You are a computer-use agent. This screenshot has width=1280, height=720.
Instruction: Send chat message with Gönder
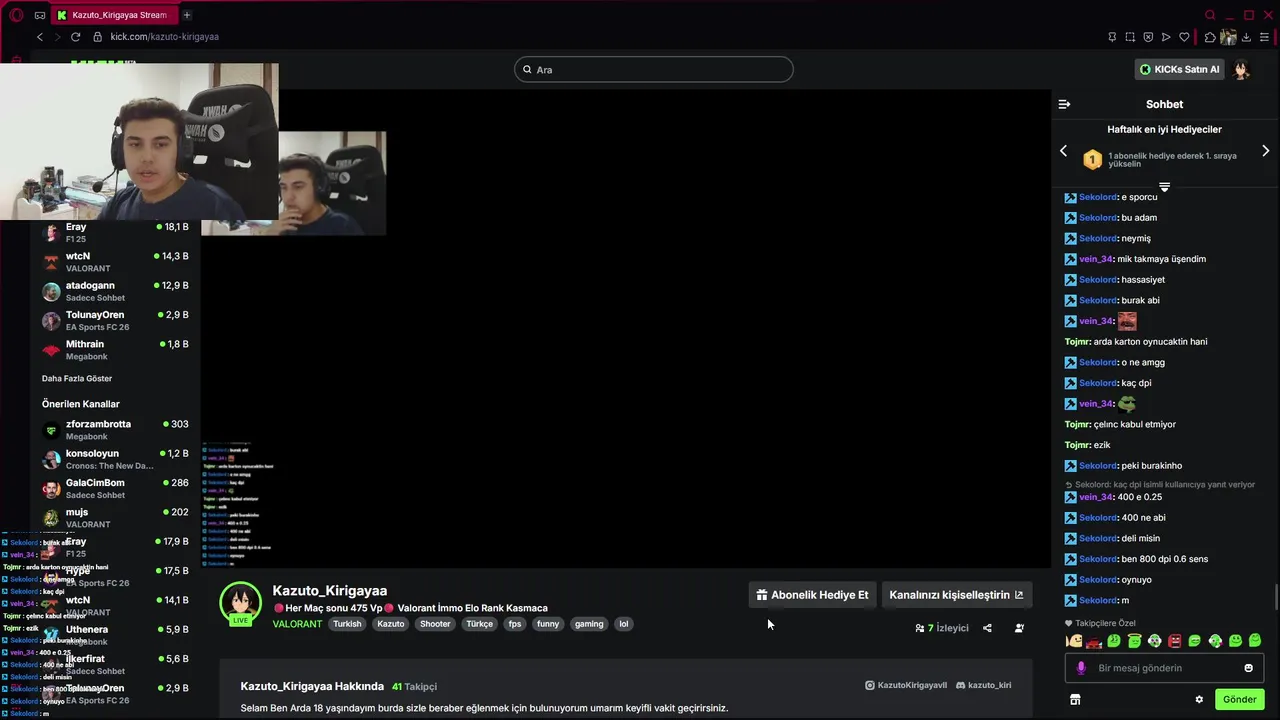[x=1239, y=699]
